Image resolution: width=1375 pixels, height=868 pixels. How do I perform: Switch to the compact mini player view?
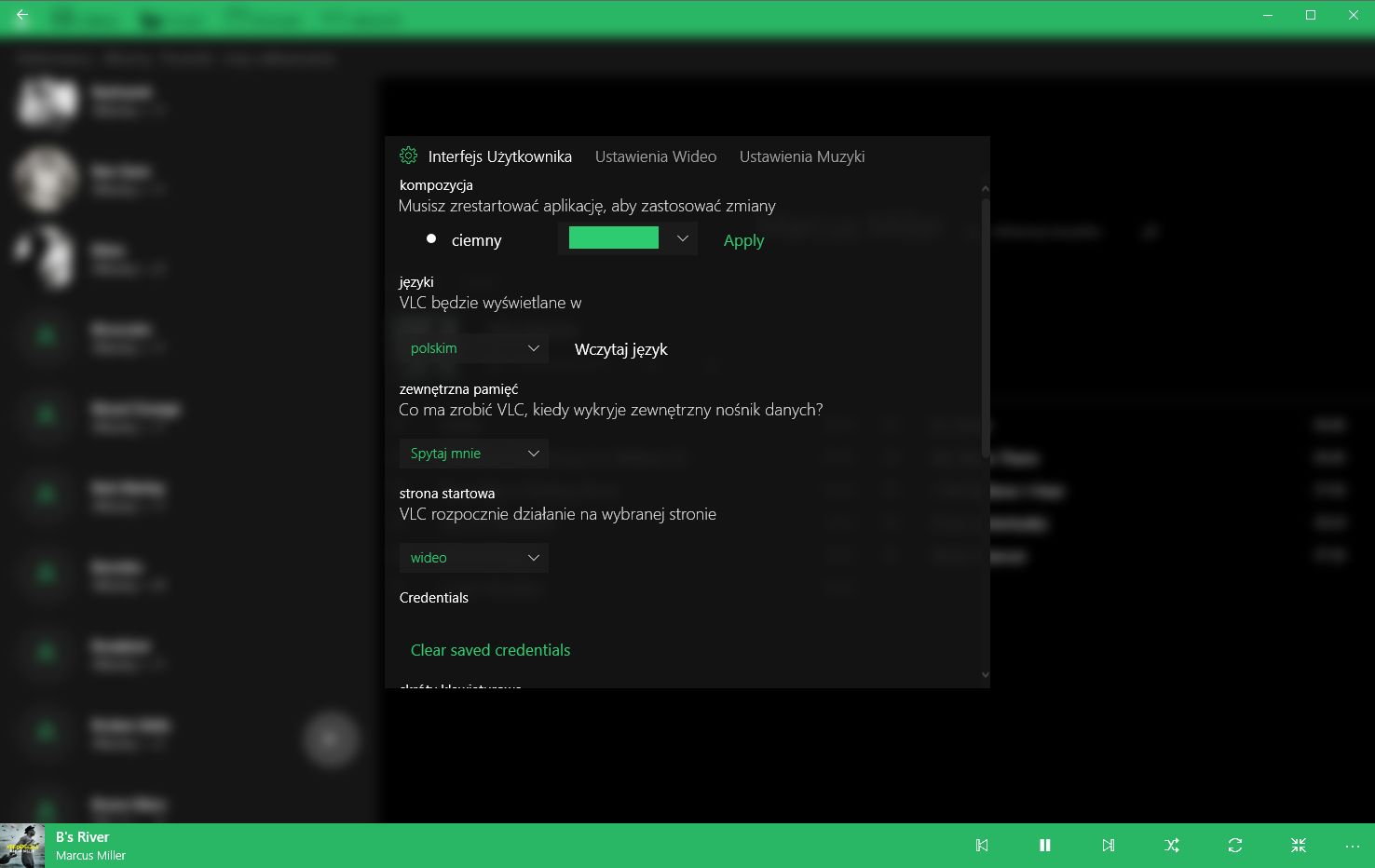point(1299,845)
